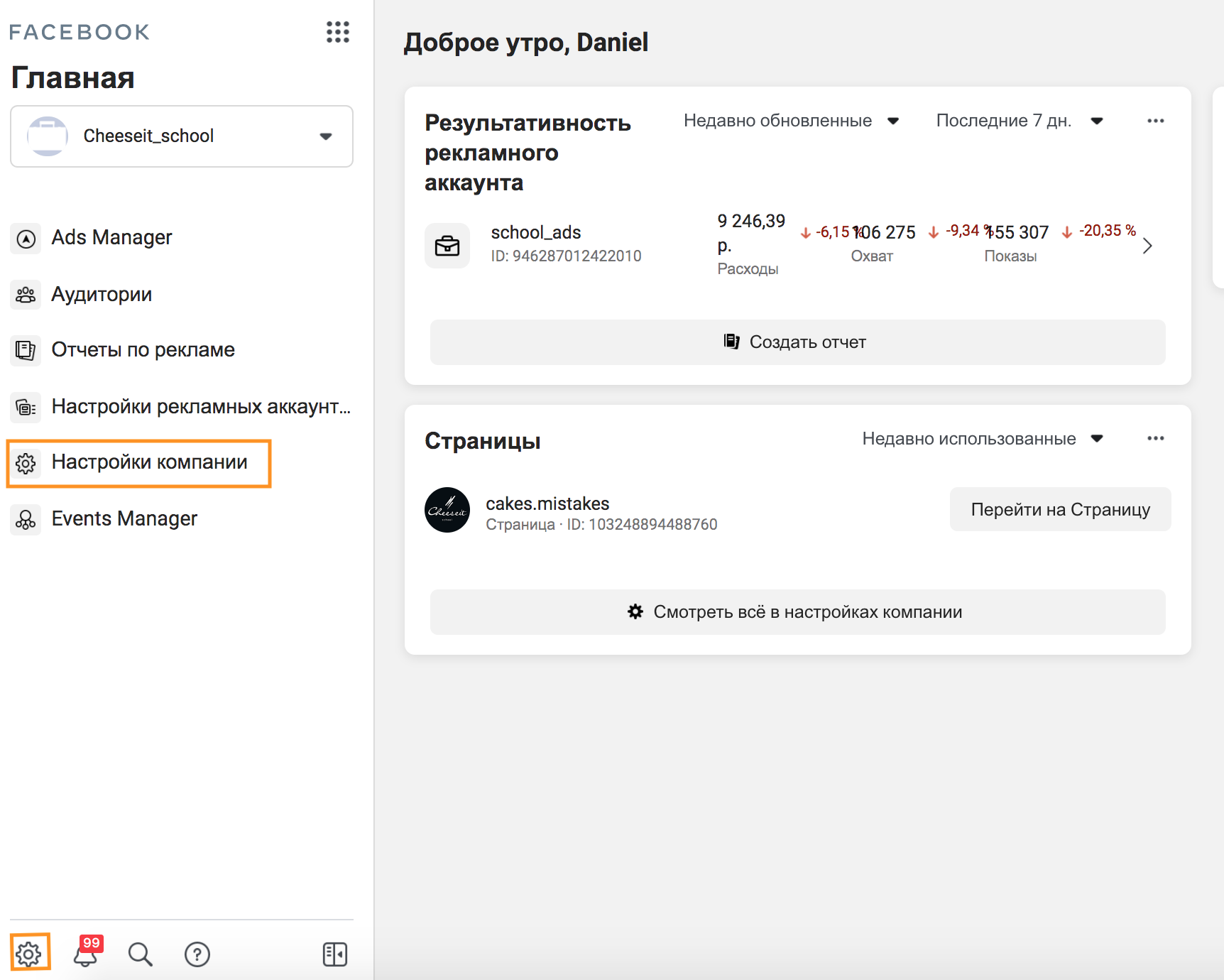This screenshot has width=1224, height=980.
Task: Expand the Cheeseit_school business selector
Action: [x=182, y=136]
